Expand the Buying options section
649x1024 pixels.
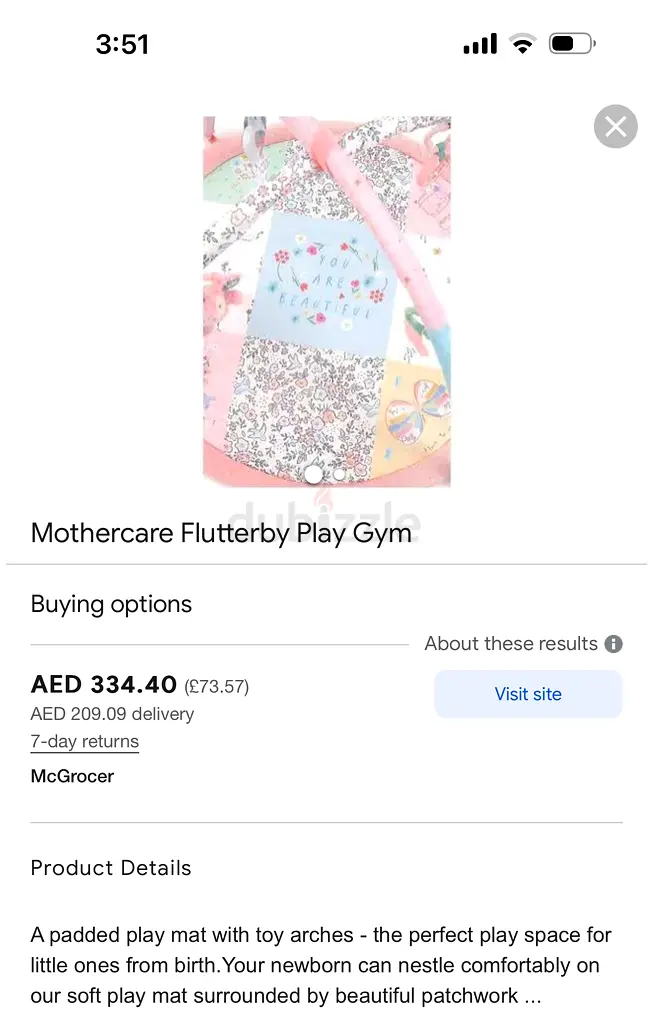(111, 604)
